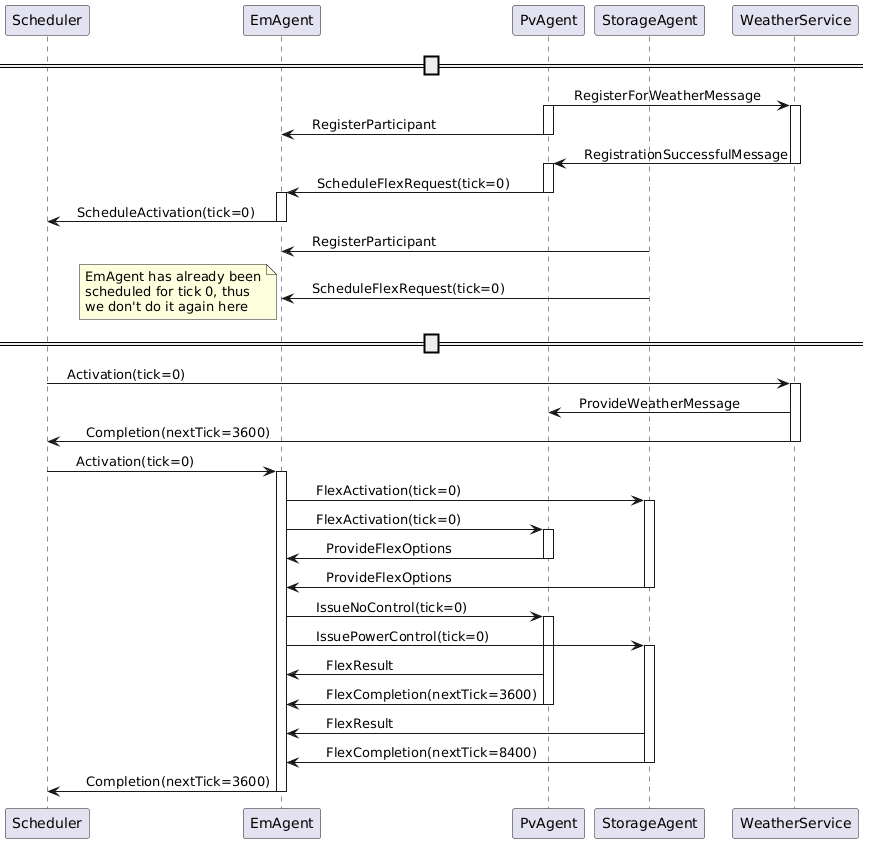Screen dimensions: 869x843
Task: Click the Scheduler participant box at top
Action: coord(47,20)
